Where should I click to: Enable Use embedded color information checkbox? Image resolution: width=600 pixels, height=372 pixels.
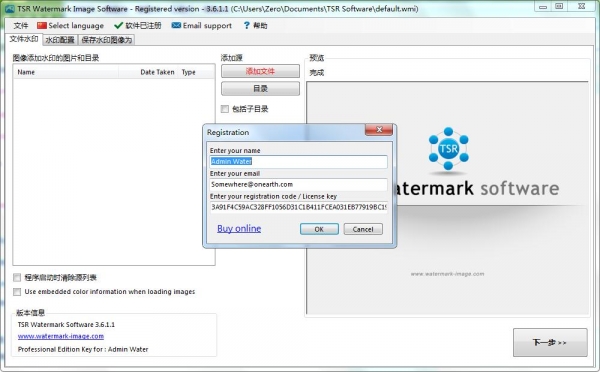17,292
